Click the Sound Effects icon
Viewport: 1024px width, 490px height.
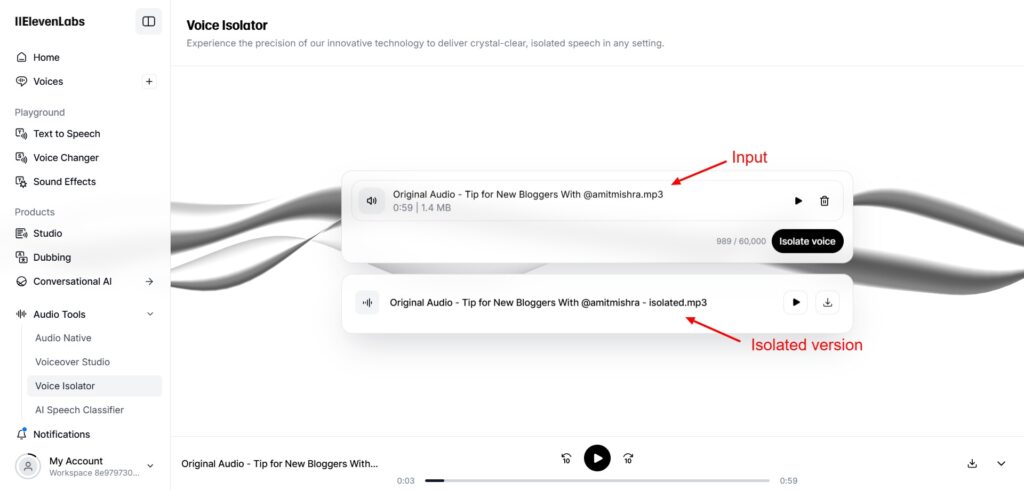click(22, 182)
